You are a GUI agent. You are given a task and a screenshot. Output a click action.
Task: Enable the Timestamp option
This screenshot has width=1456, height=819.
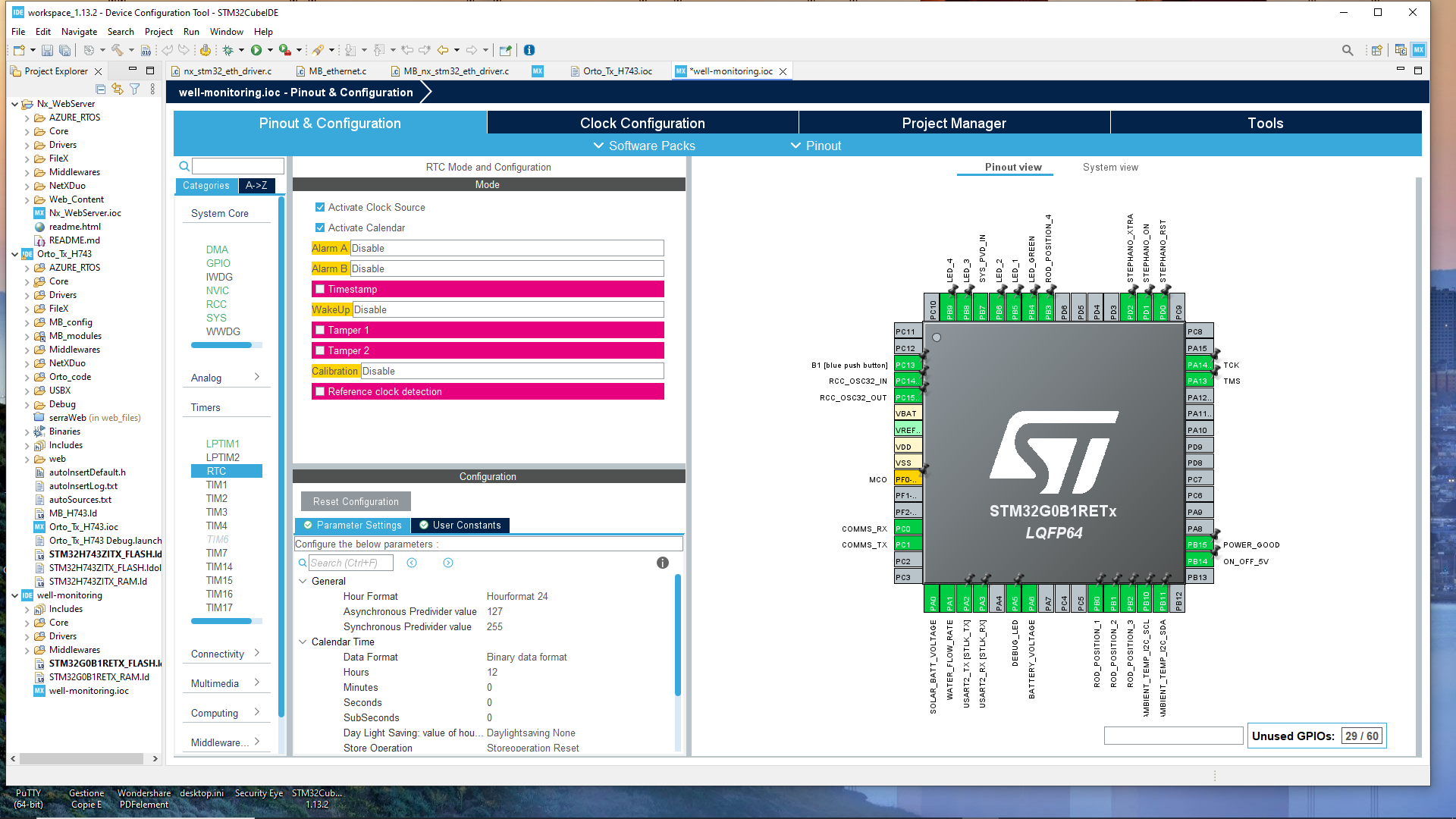pyautogui.click(x=320, y=289)
